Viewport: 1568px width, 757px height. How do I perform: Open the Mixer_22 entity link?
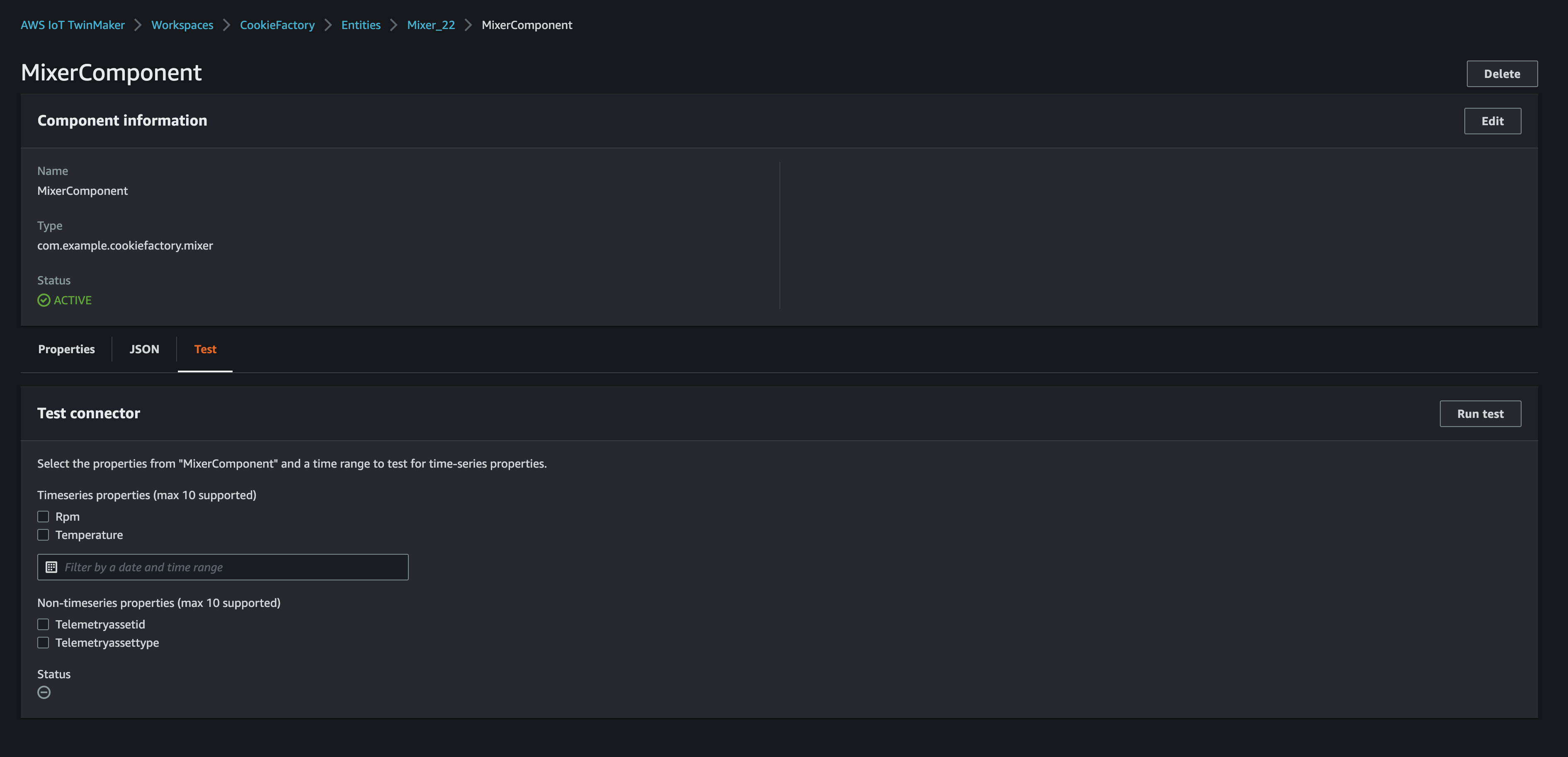pyautogui.click(x=431, y=25)
